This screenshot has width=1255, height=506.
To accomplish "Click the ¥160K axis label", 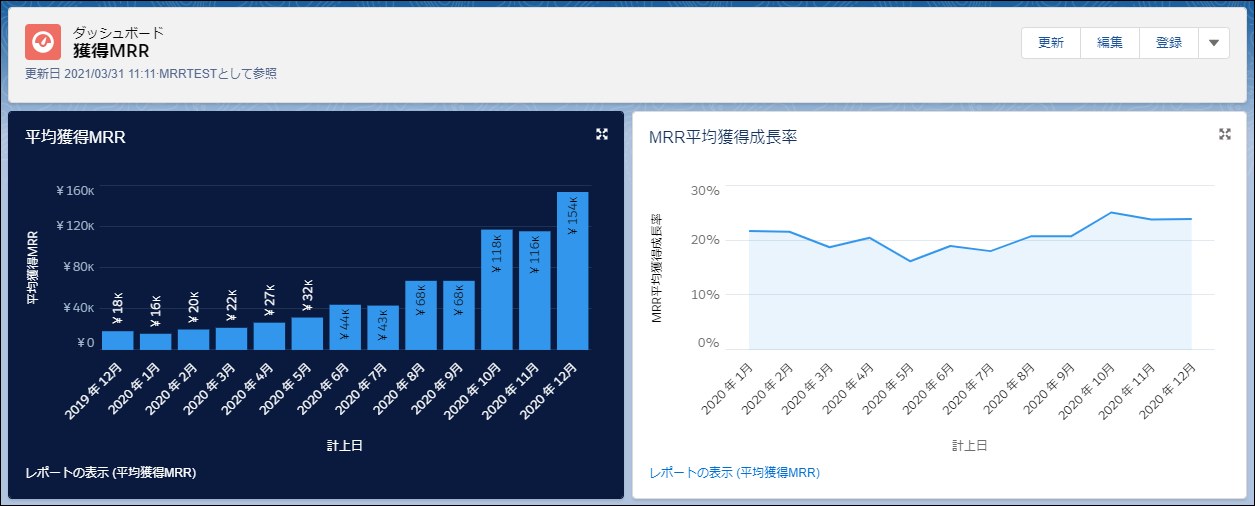I will (76, 190).
